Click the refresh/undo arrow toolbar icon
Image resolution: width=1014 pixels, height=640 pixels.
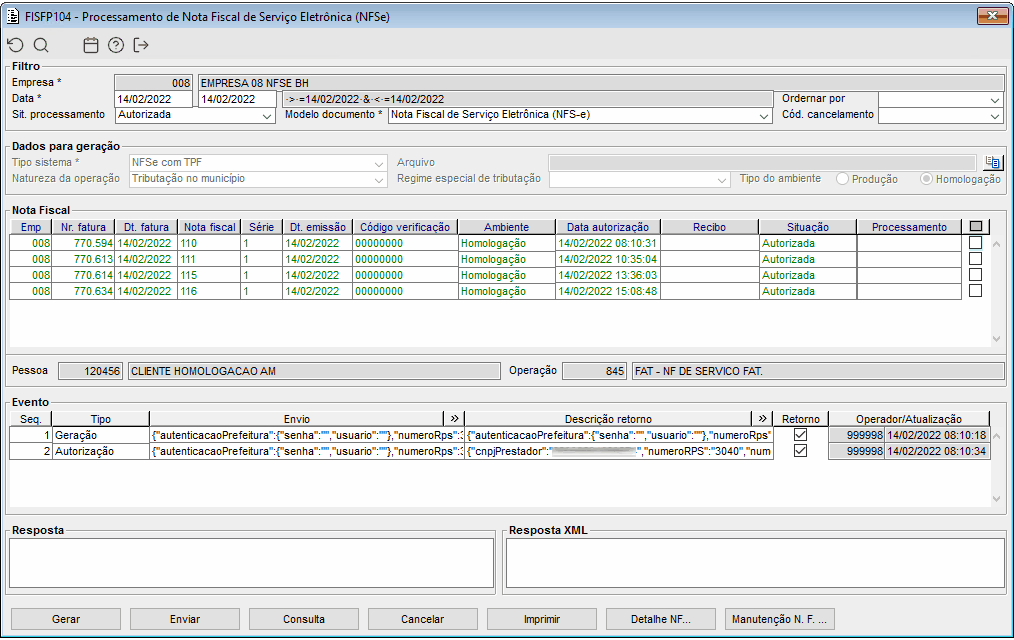click(x=14, y=45)
